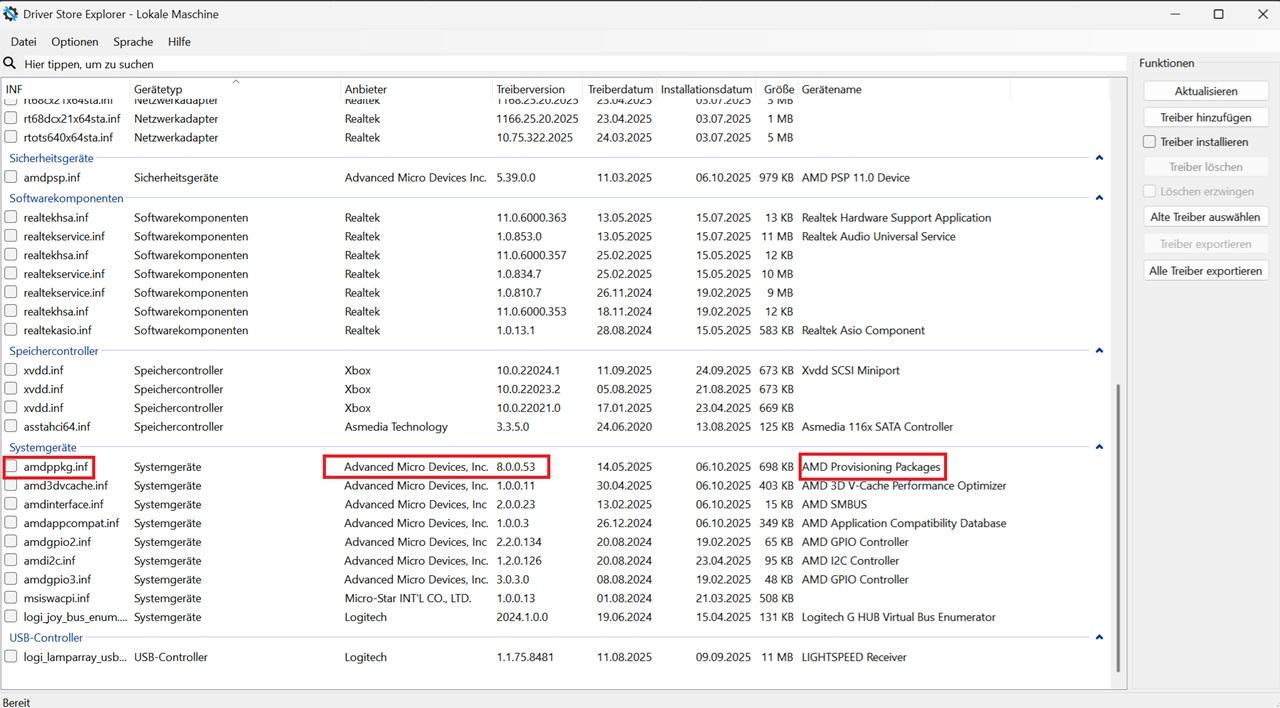Check the msiswacpi.inf row checkbox
The width and height of the screenshot is (1280, 708).
(x=12, y=599)
